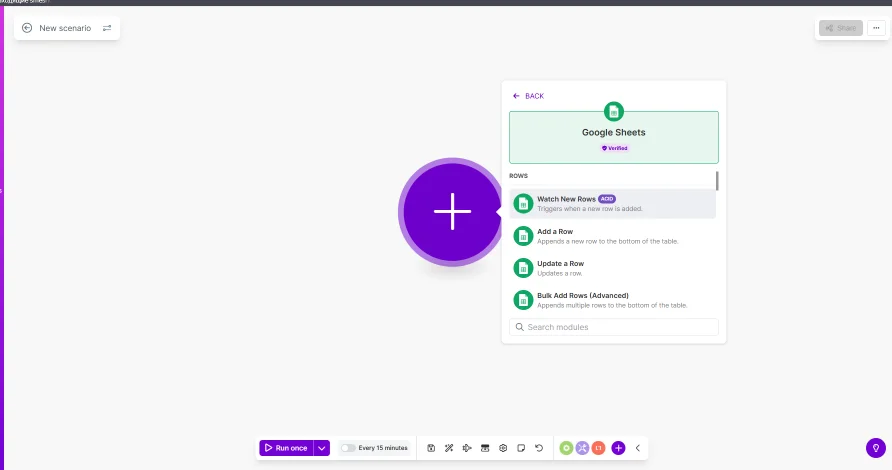Click the notes sticky icon
This screenshot has width=892, height=470.
521,448
